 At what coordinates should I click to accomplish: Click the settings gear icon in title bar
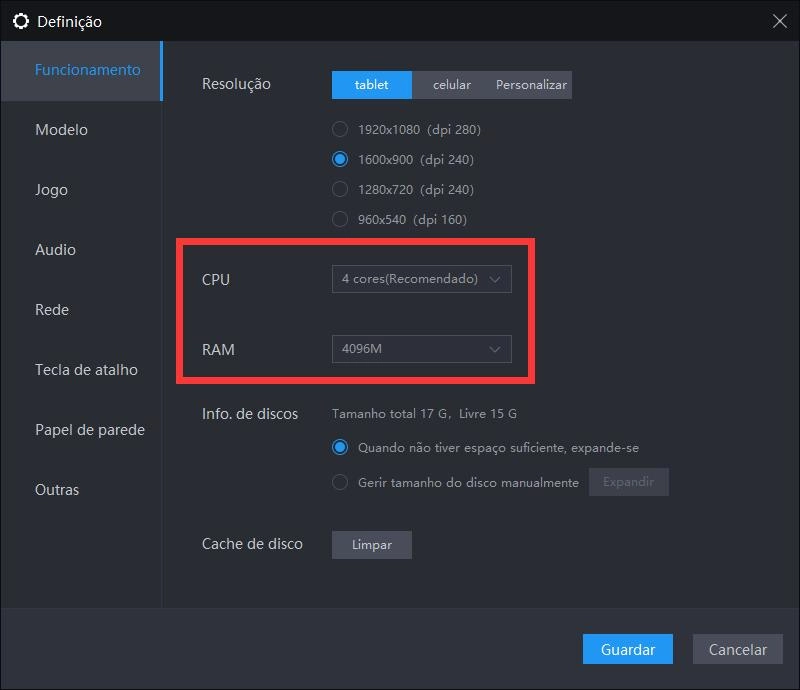[x=22, y=20]
